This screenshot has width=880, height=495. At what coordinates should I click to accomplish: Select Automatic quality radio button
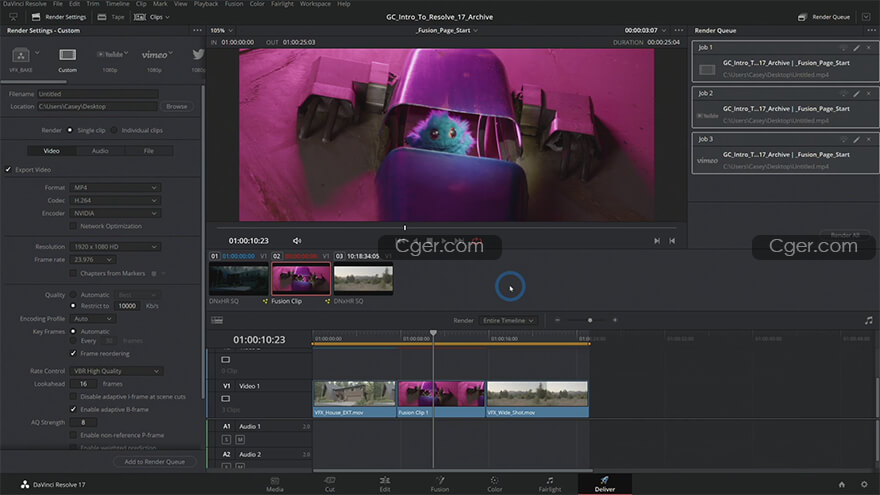pyautogui.click(x=73, y=295)
